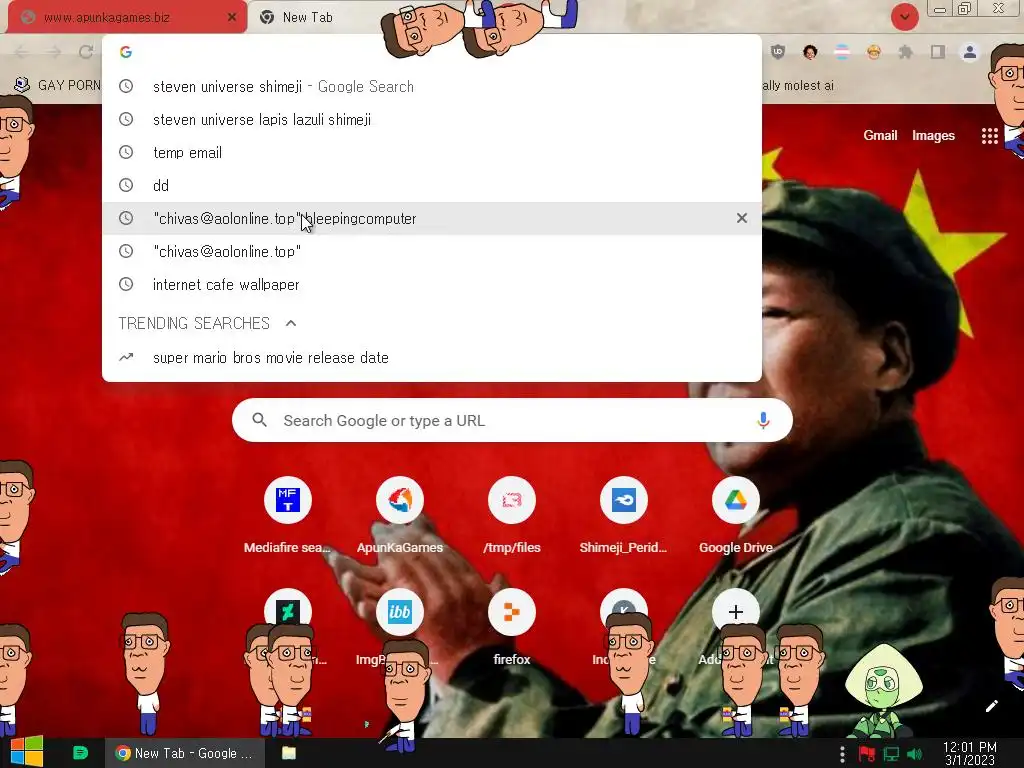Screen dimensions: 1024x768
Task: Open the ImgBB shortcut tile
Action: click(400, 612)
